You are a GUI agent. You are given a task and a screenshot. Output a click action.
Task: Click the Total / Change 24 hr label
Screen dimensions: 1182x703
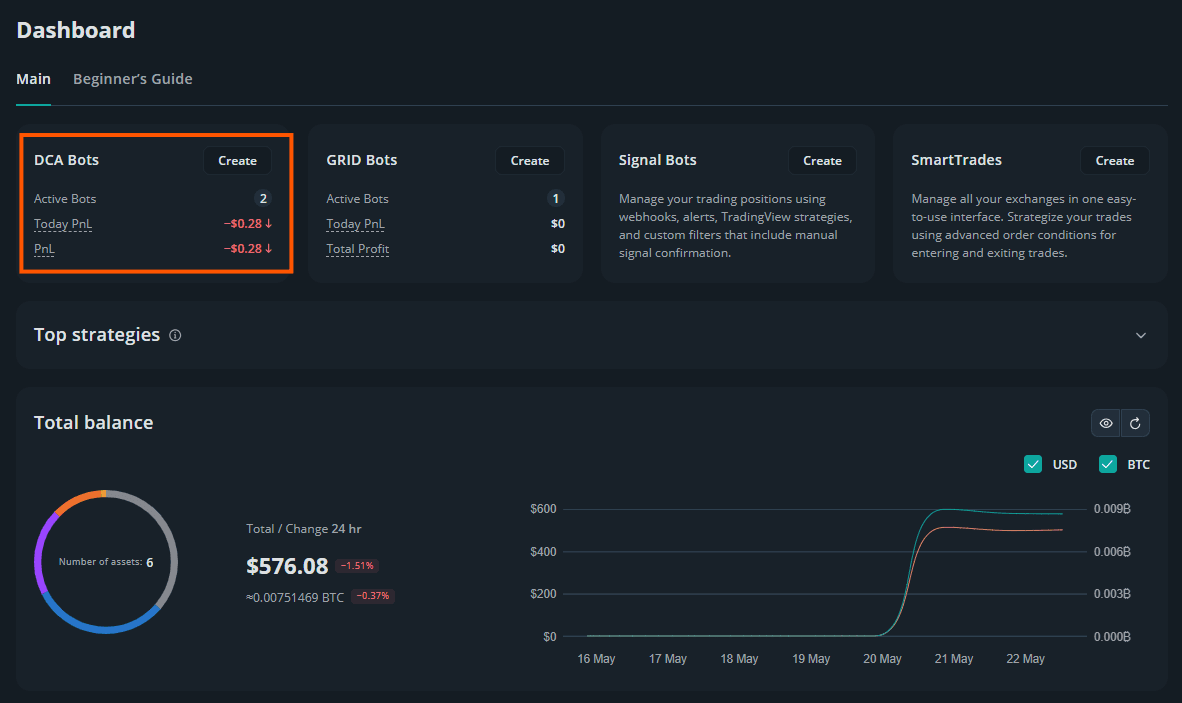point(304,529)
